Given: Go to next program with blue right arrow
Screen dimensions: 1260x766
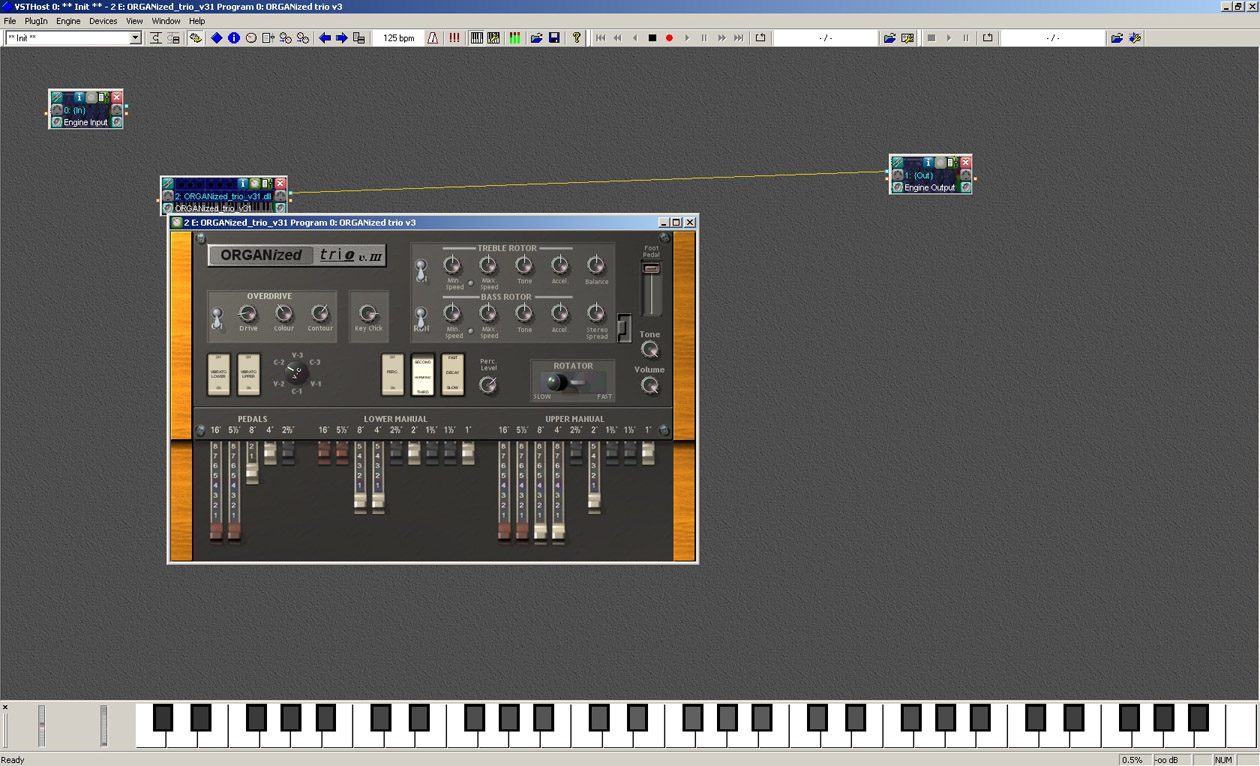Looking at the screenshot, I should pos(342,38).
